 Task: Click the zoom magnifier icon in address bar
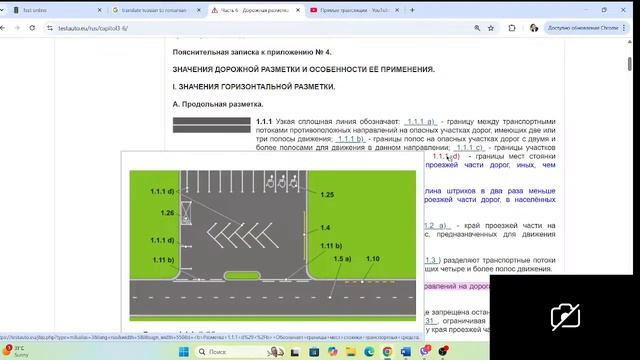pos(477,28)
